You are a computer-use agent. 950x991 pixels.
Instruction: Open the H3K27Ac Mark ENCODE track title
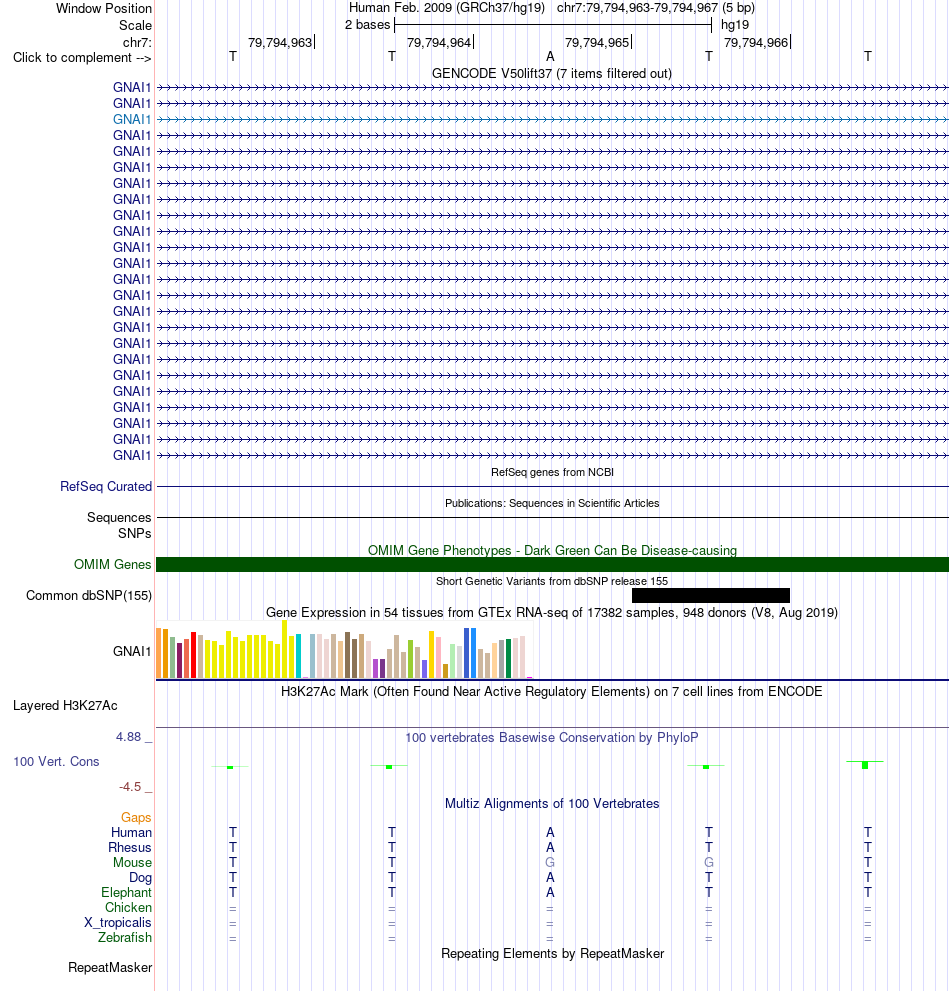coord(552,691)
